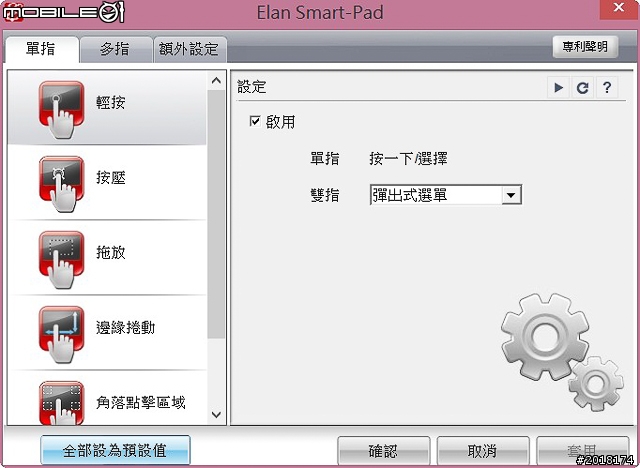Open help with the question mark icon
Viewport: 640px width, 468px height.
tap(607, 87)
